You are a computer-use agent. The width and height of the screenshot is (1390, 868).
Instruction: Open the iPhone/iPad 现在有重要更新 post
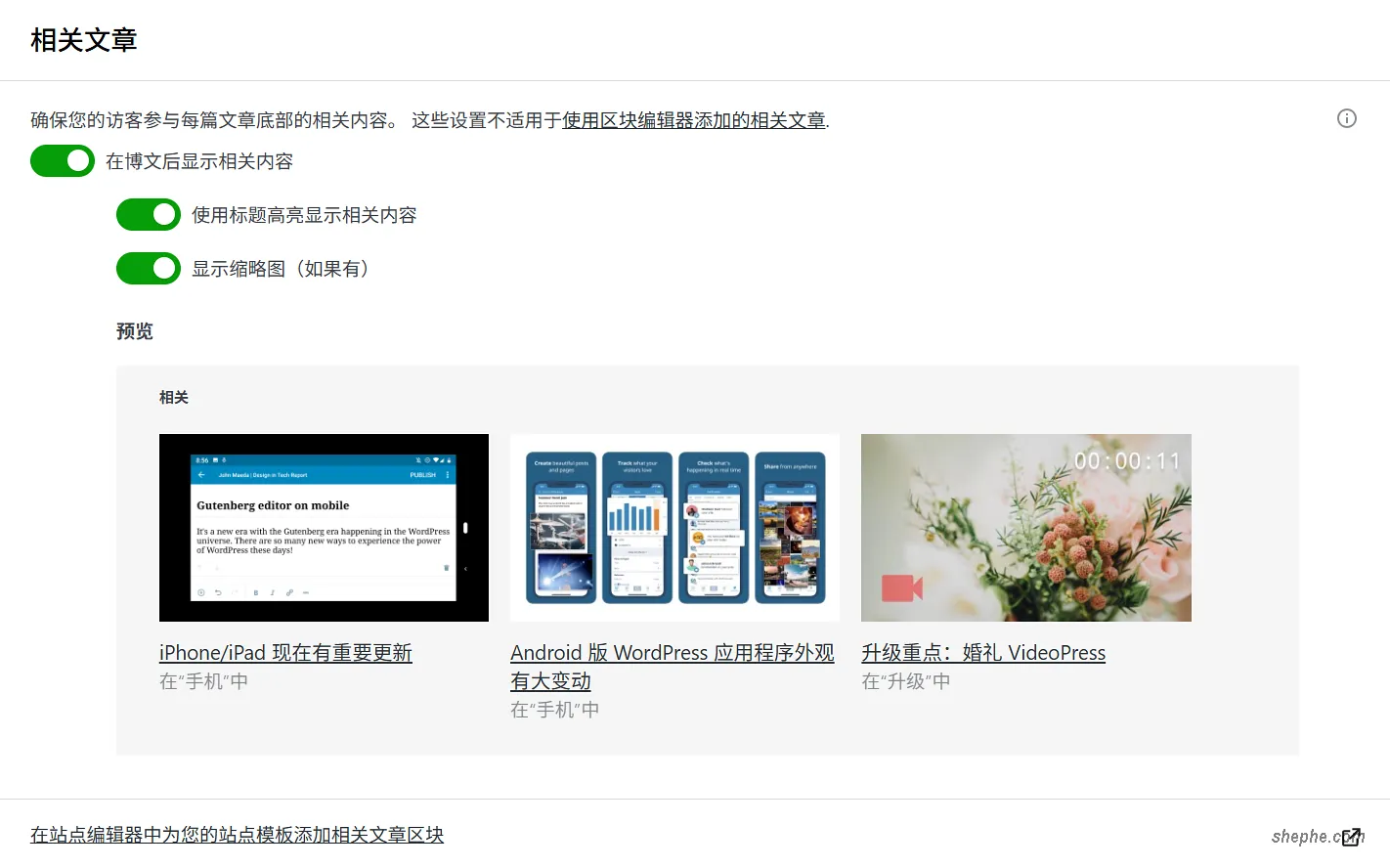pos(284,652)
